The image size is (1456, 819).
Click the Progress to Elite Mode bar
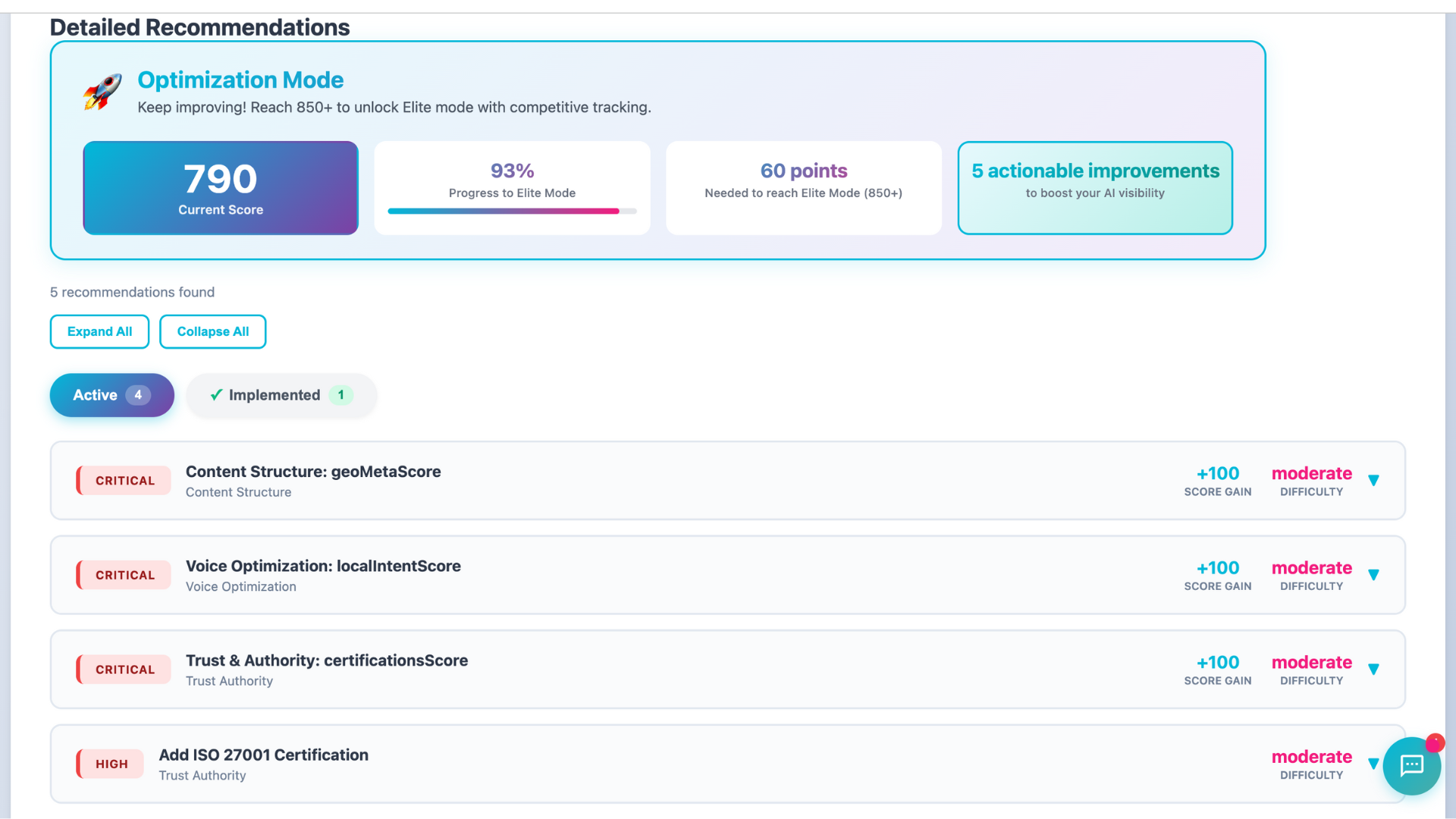pyautogui.click(x=512, y=211)
